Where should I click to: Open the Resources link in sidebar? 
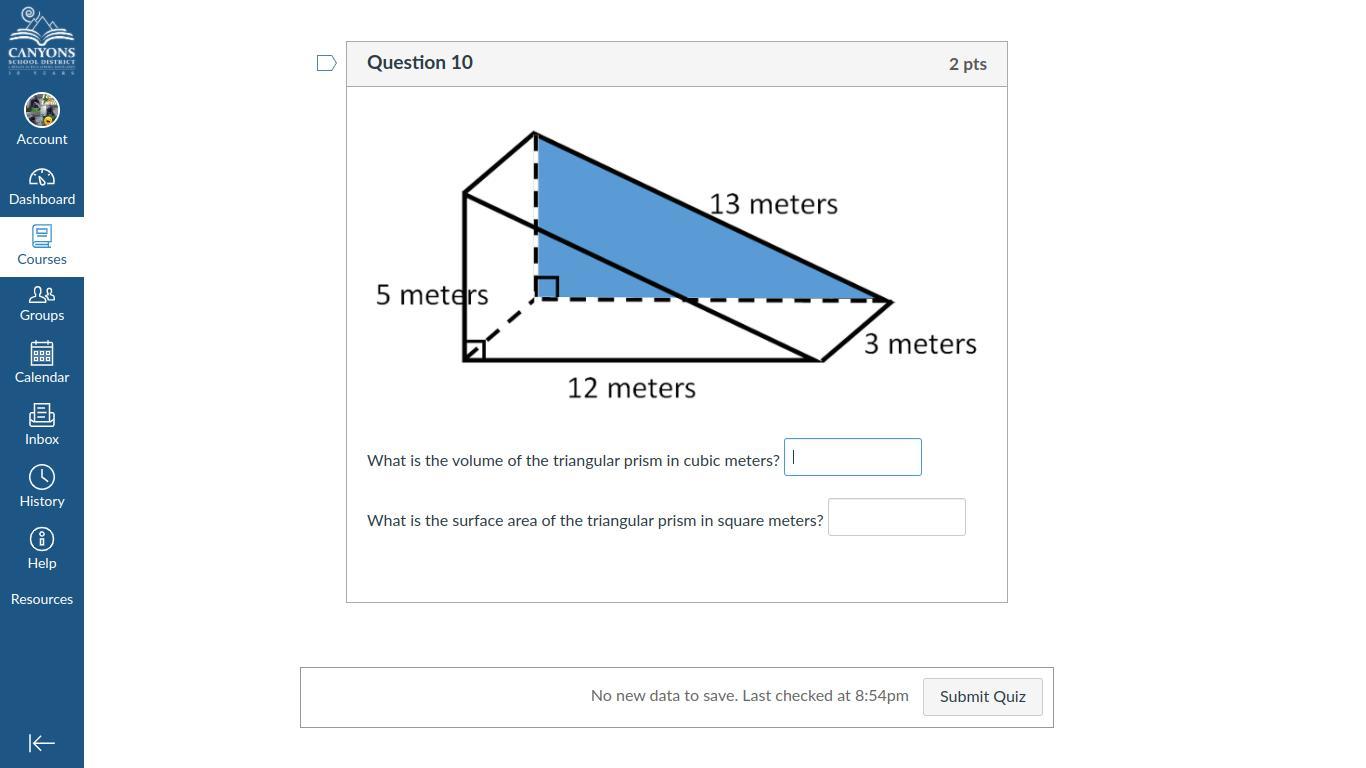tap(42, 599)
